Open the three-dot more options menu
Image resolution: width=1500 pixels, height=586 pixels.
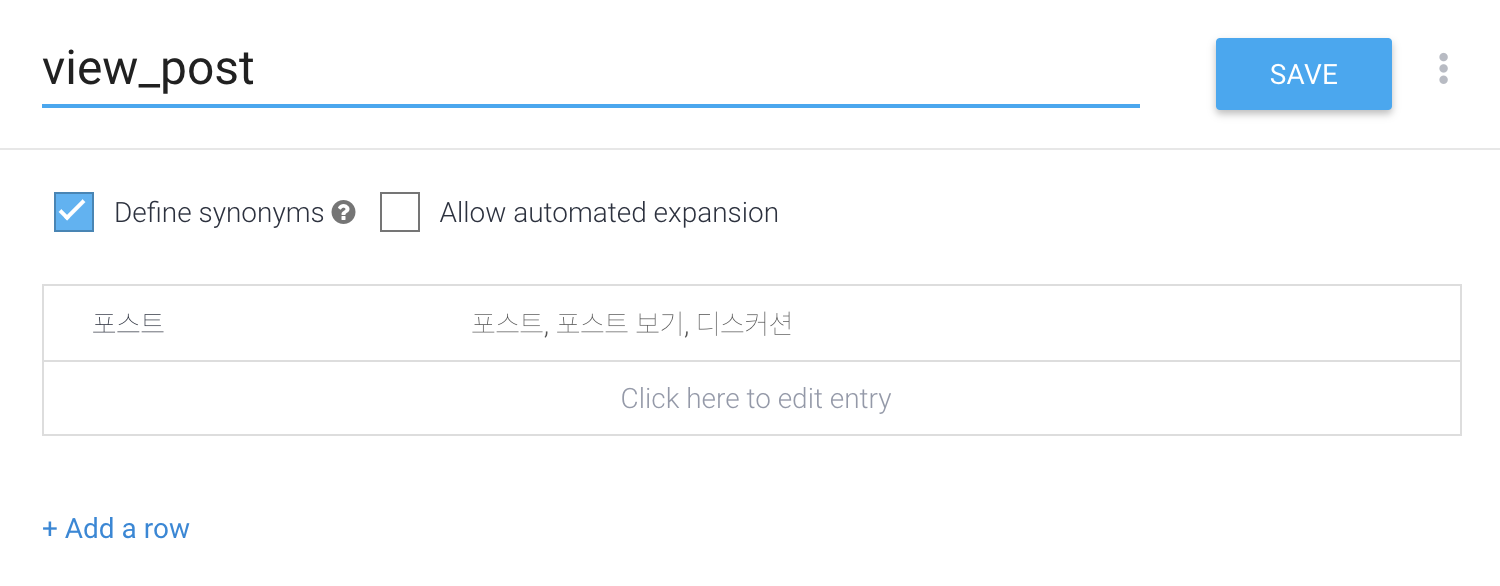point(1443,69)
